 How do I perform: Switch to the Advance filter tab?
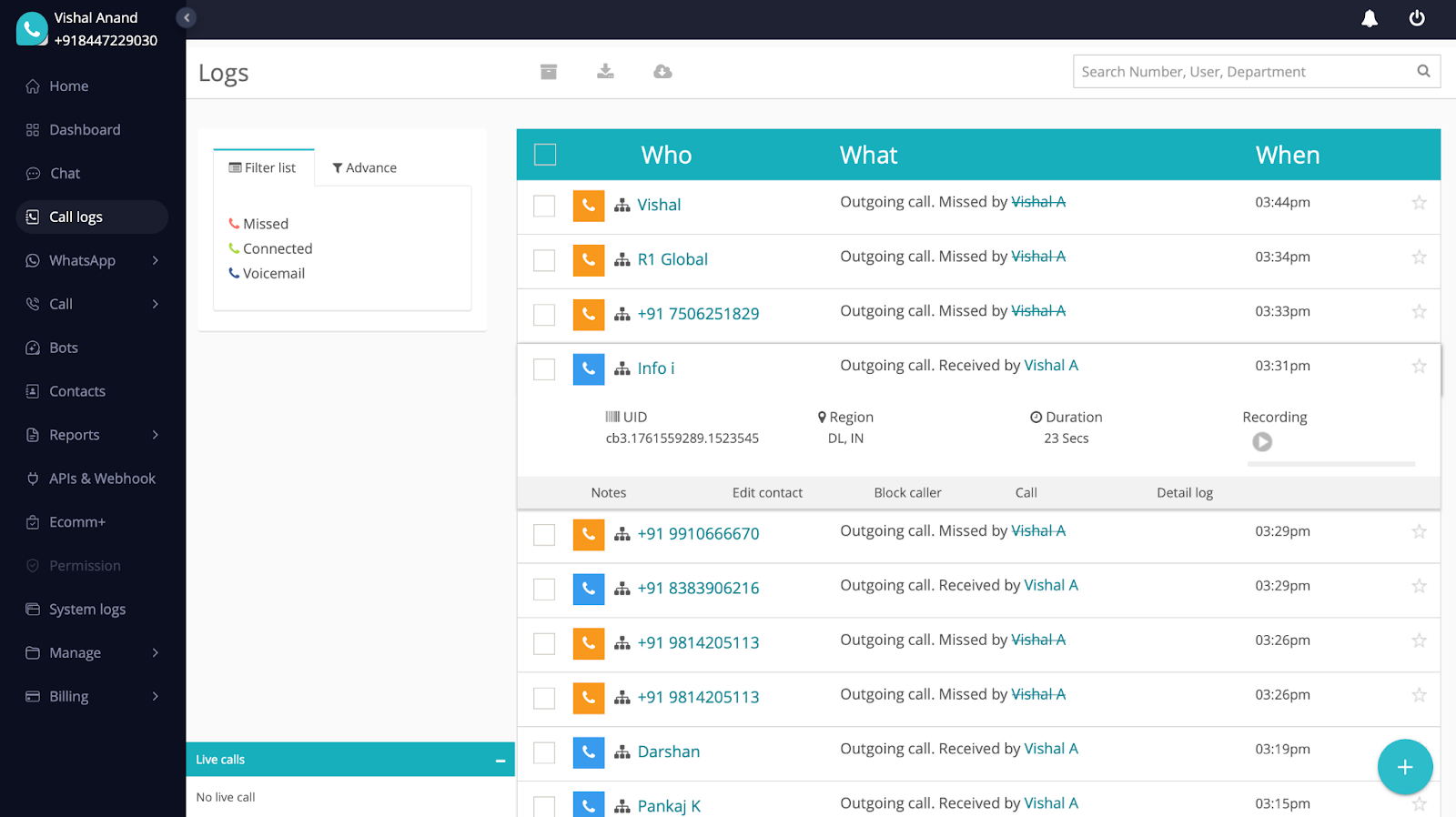(x=365, y=168)
